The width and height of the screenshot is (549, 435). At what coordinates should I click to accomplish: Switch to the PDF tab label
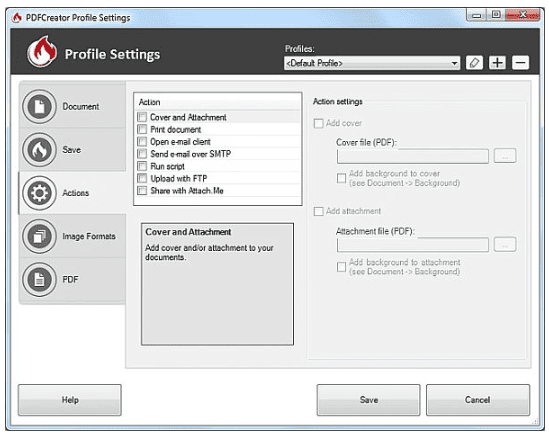click(70, 279)
